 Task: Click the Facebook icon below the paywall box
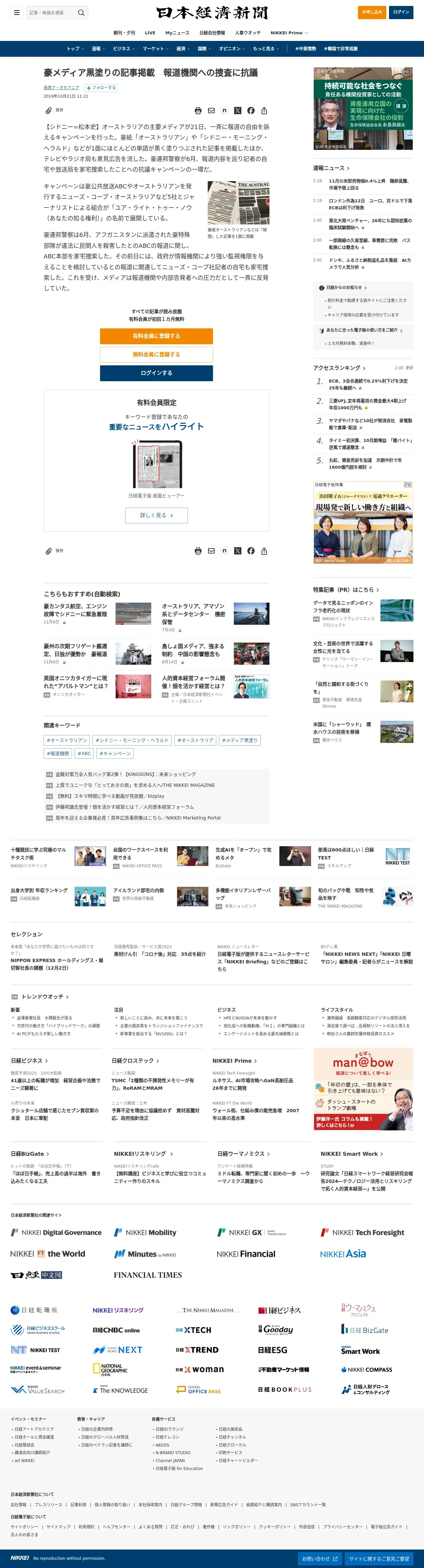click(251, 551)
